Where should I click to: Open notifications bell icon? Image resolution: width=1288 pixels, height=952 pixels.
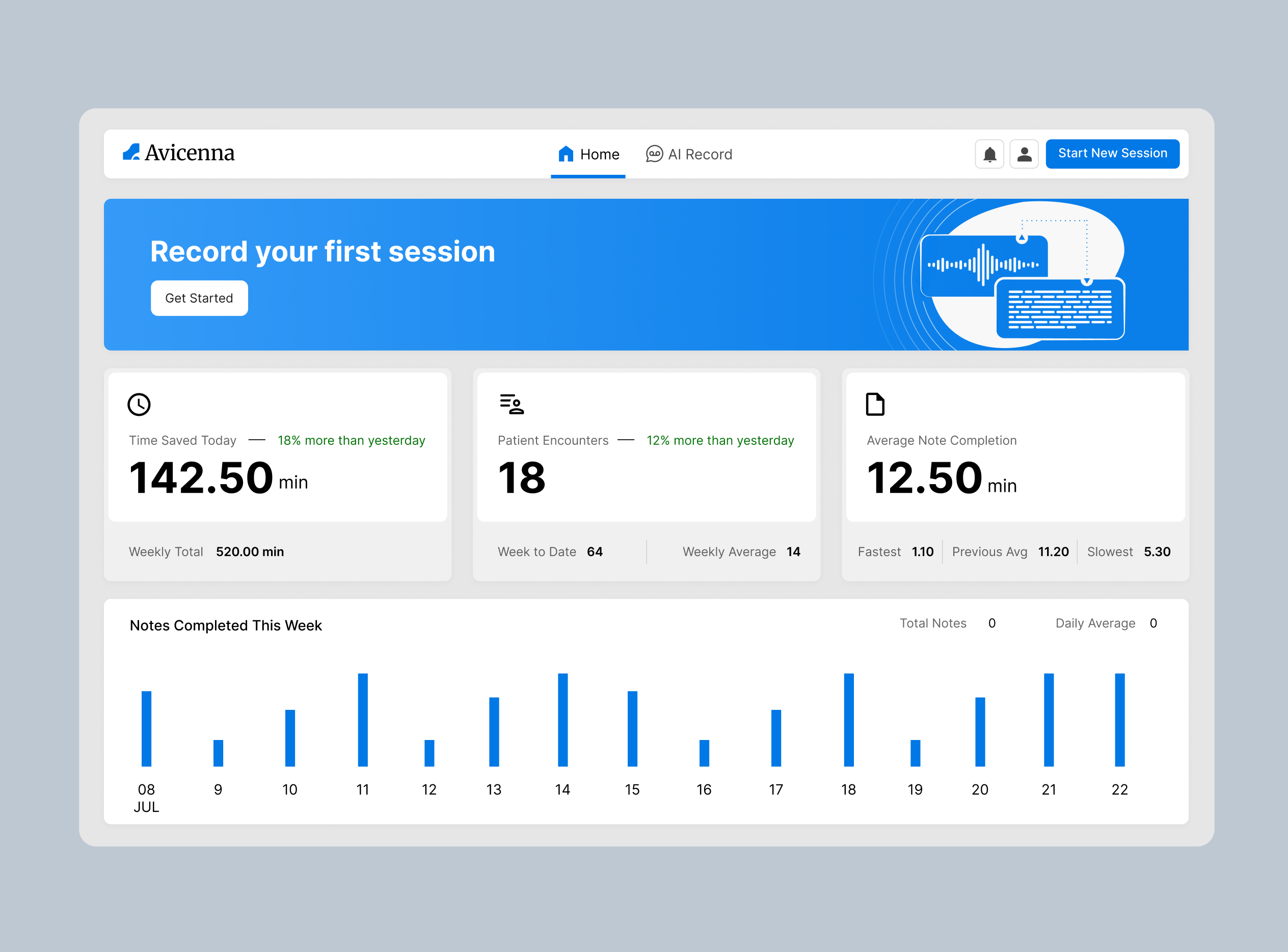coord(989,154)
